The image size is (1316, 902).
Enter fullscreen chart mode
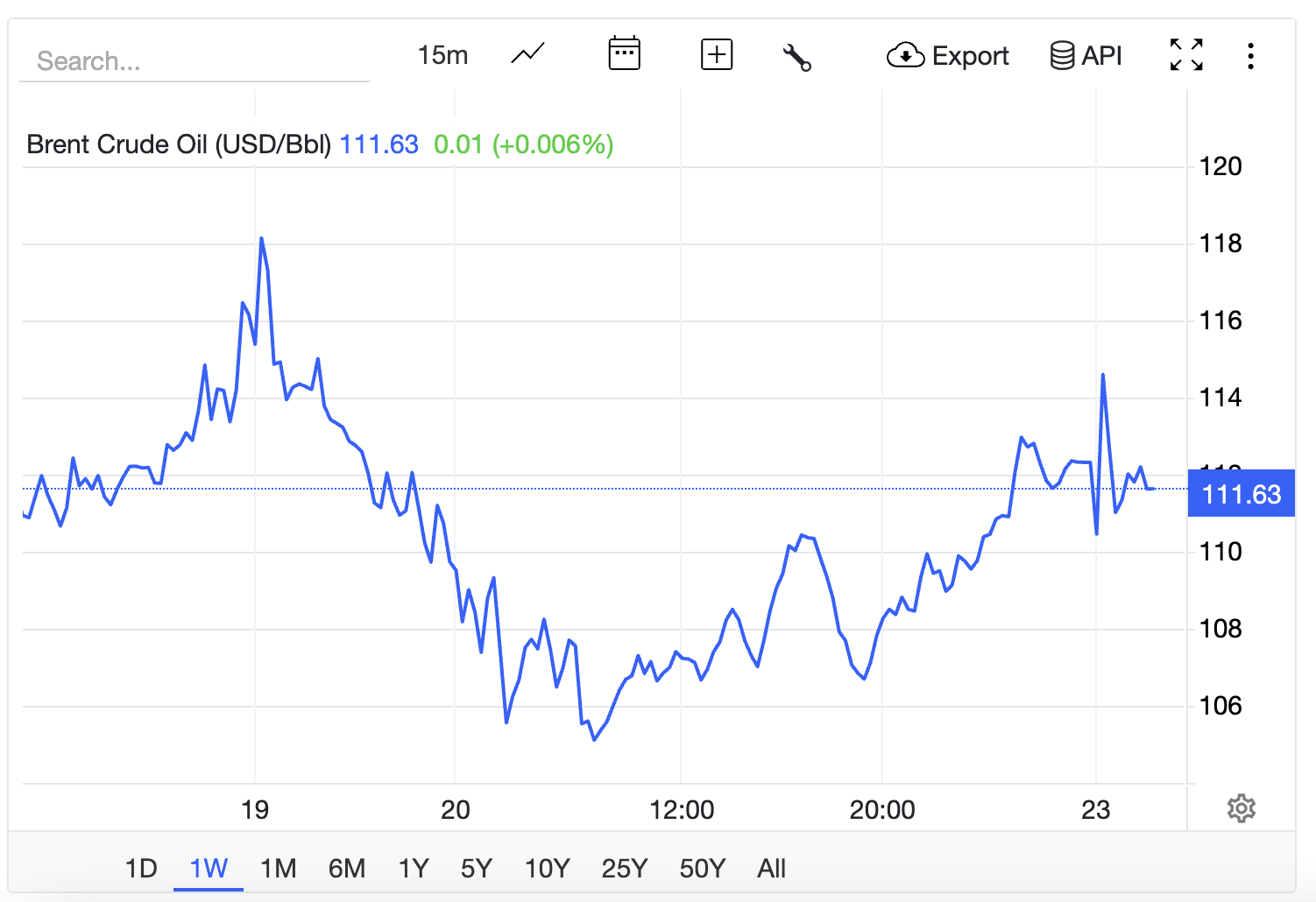click(1186, 55)
